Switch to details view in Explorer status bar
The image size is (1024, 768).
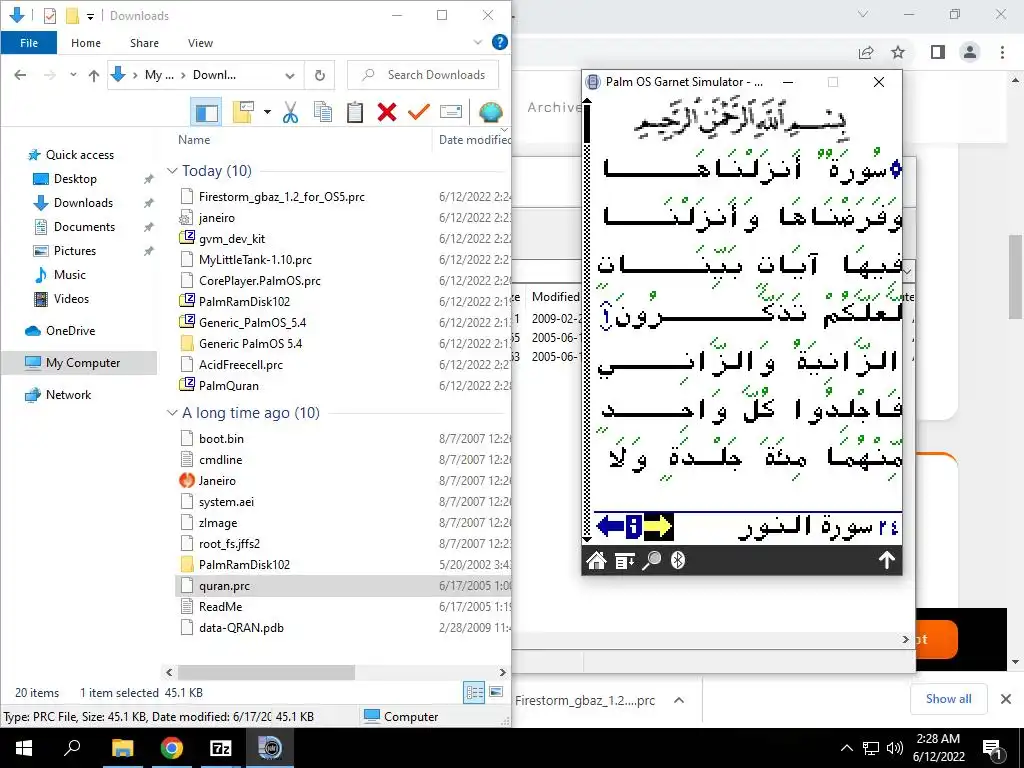pyautogui.click(x=474, y=692)
